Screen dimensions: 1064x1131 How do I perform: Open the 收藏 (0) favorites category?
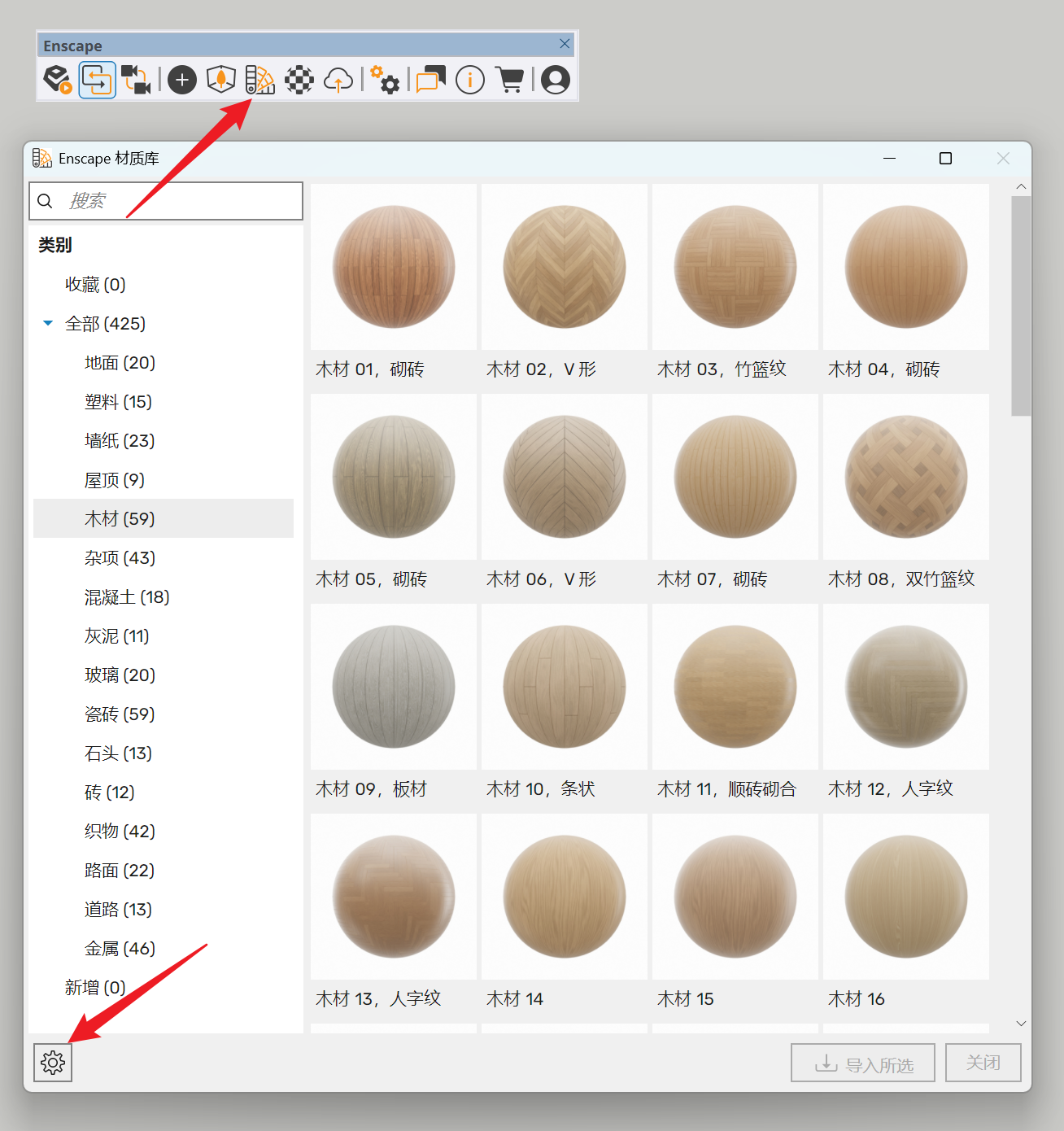click(x=95, y=285)
